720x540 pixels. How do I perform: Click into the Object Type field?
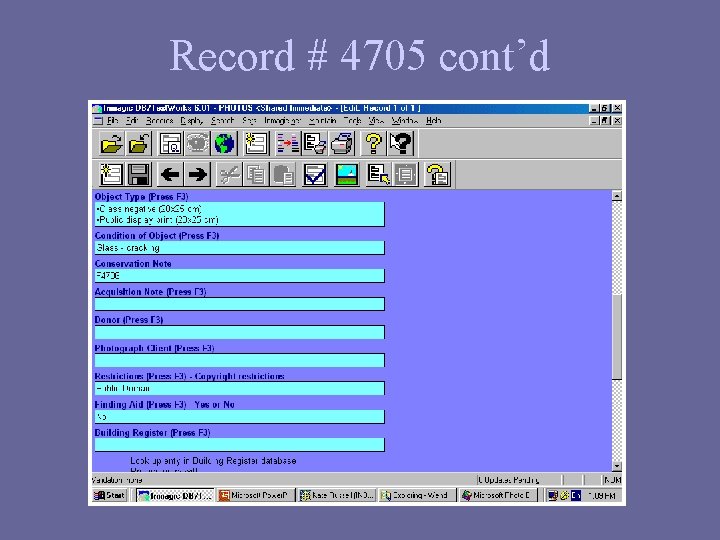pos(239,214)
